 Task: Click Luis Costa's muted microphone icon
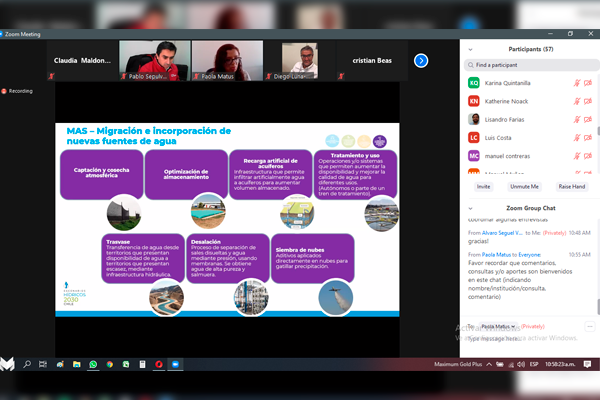pyautogui.click(x=577, y=137)
